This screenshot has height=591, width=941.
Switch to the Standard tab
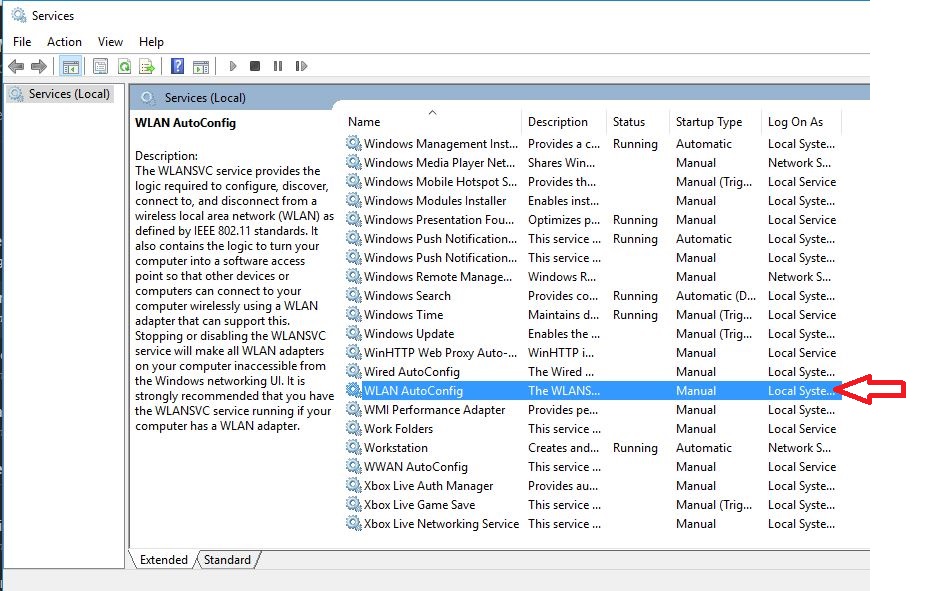(228, 560)
